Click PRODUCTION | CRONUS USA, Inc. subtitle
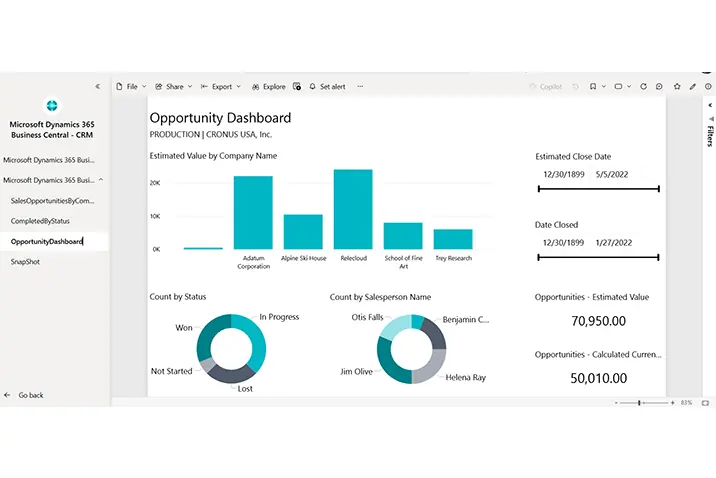716x478 pixels. coord(211,135)
